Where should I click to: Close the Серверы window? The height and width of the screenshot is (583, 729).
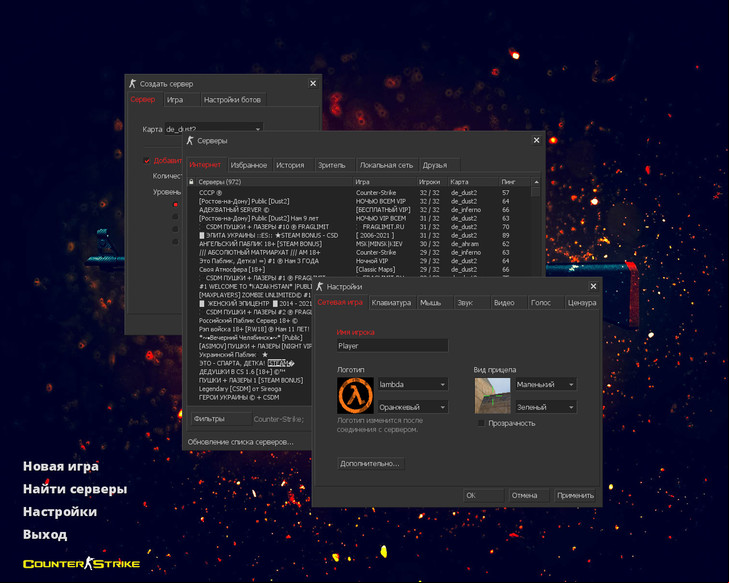537,140
